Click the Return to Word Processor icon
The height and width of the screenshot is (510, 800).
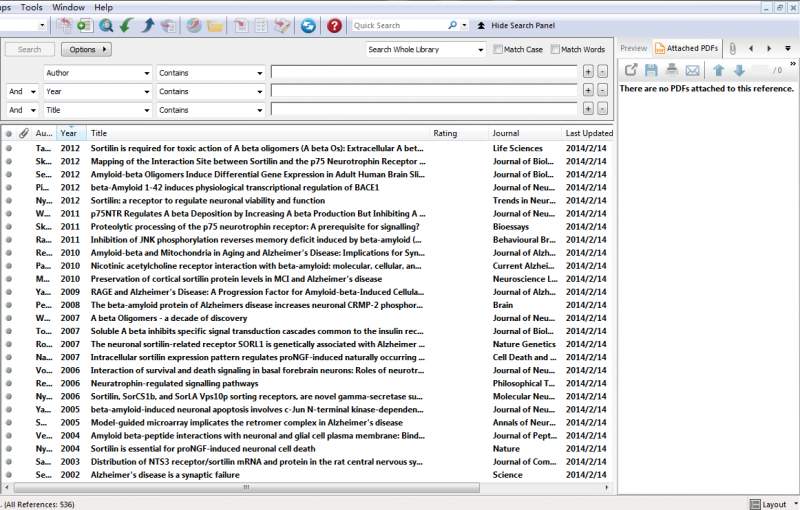[x=282, y=25]
